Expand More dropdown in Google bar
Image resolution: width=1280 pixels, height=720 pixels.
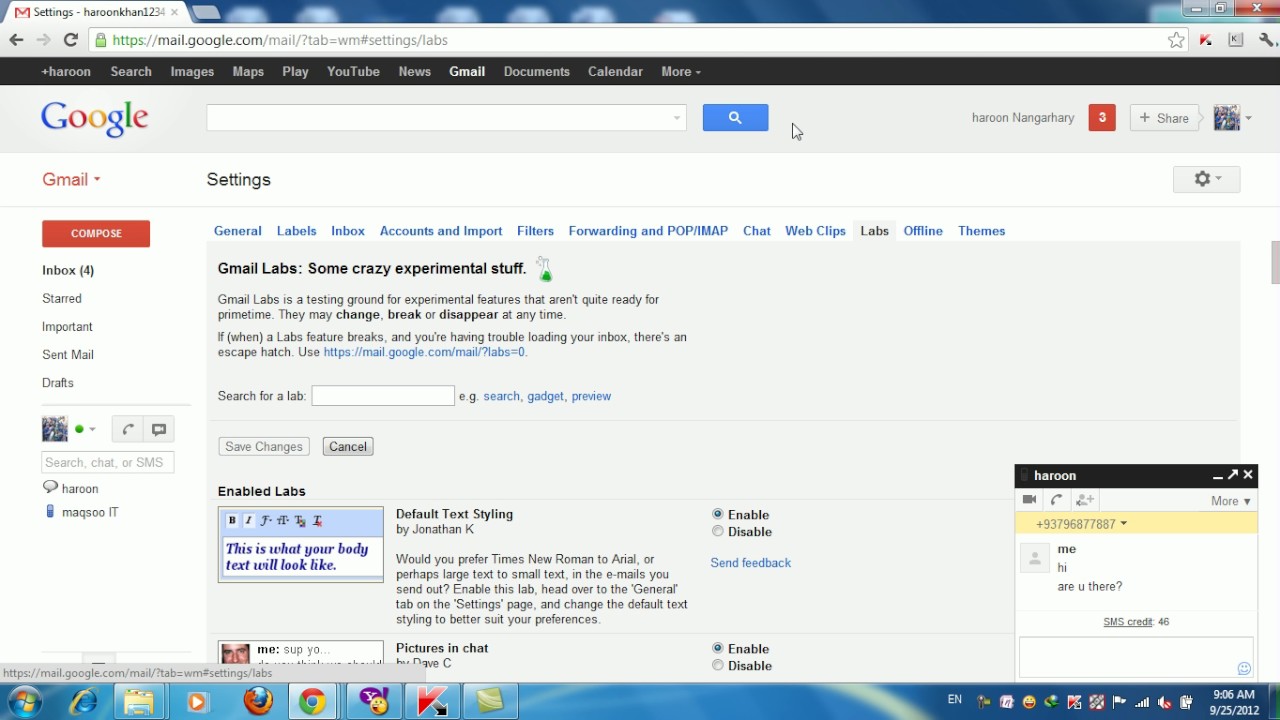tap(681, 72)
